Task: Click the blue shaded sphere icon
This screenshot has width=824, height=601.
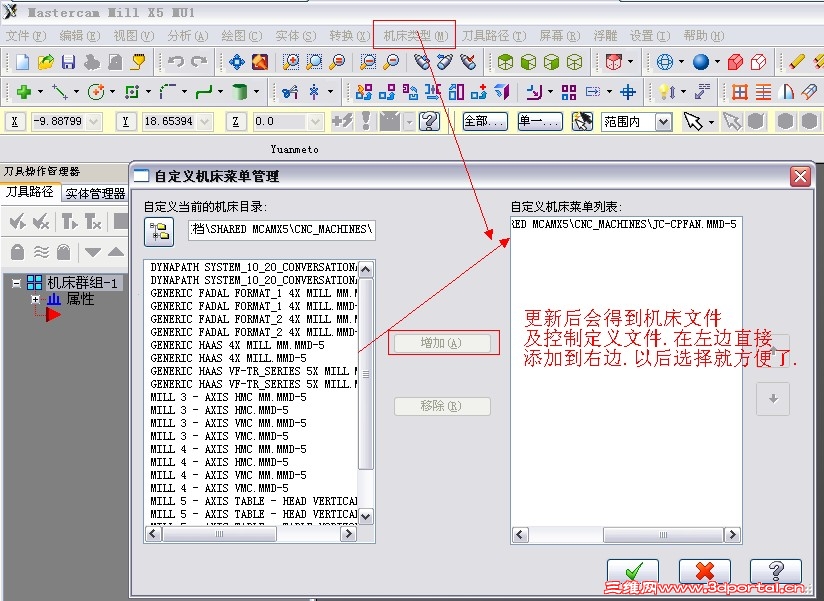Action: click(x=701, y=62)
